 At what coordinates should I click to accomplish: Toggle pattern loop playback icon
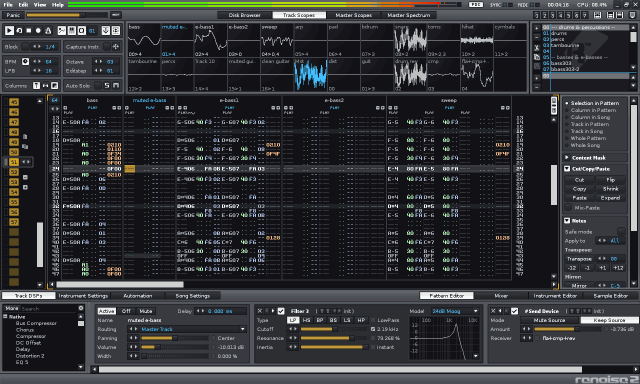point(19,31)
